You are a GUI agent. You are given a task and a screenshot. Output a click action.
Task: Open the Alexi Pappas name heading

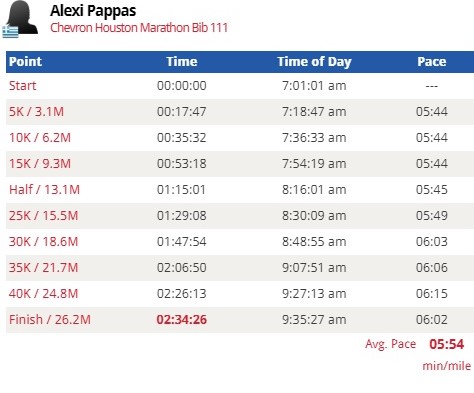point(93,11)
